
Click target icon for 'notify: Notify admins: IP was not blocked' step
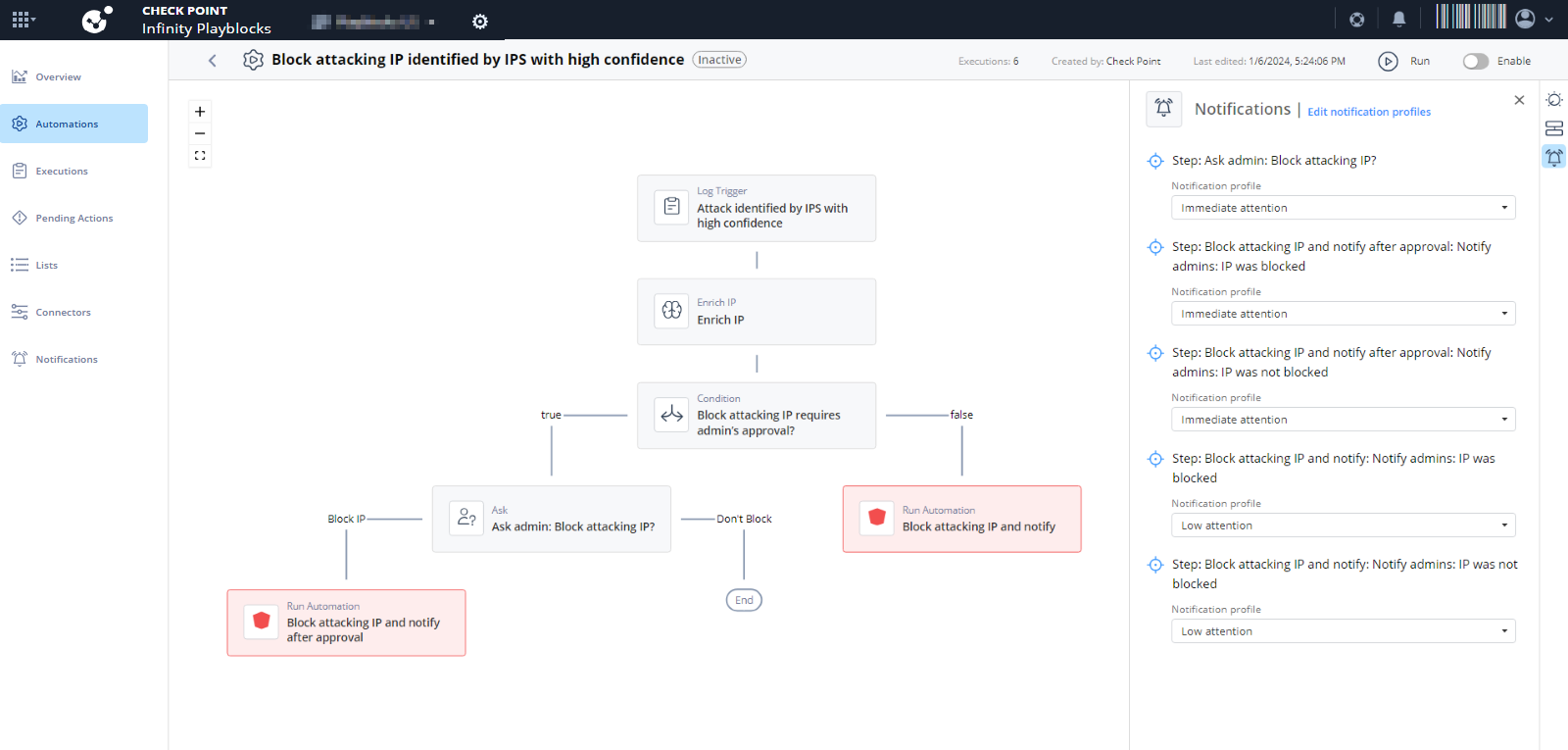pyautogui.click(x=1155, y=565)
